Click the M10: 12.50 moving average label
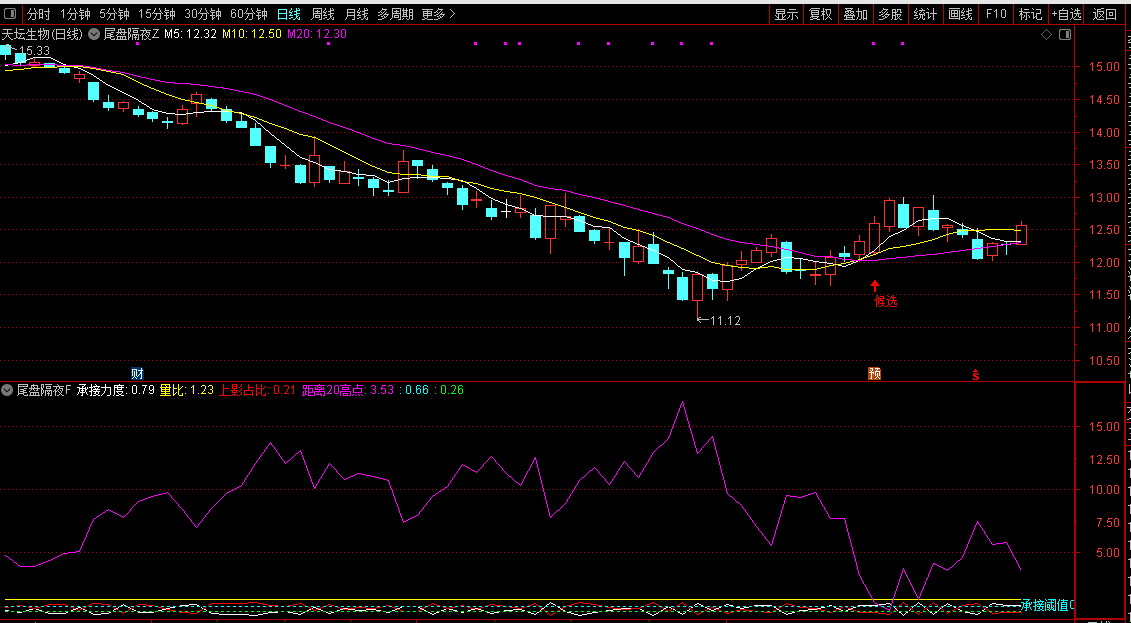 point(251,34)
